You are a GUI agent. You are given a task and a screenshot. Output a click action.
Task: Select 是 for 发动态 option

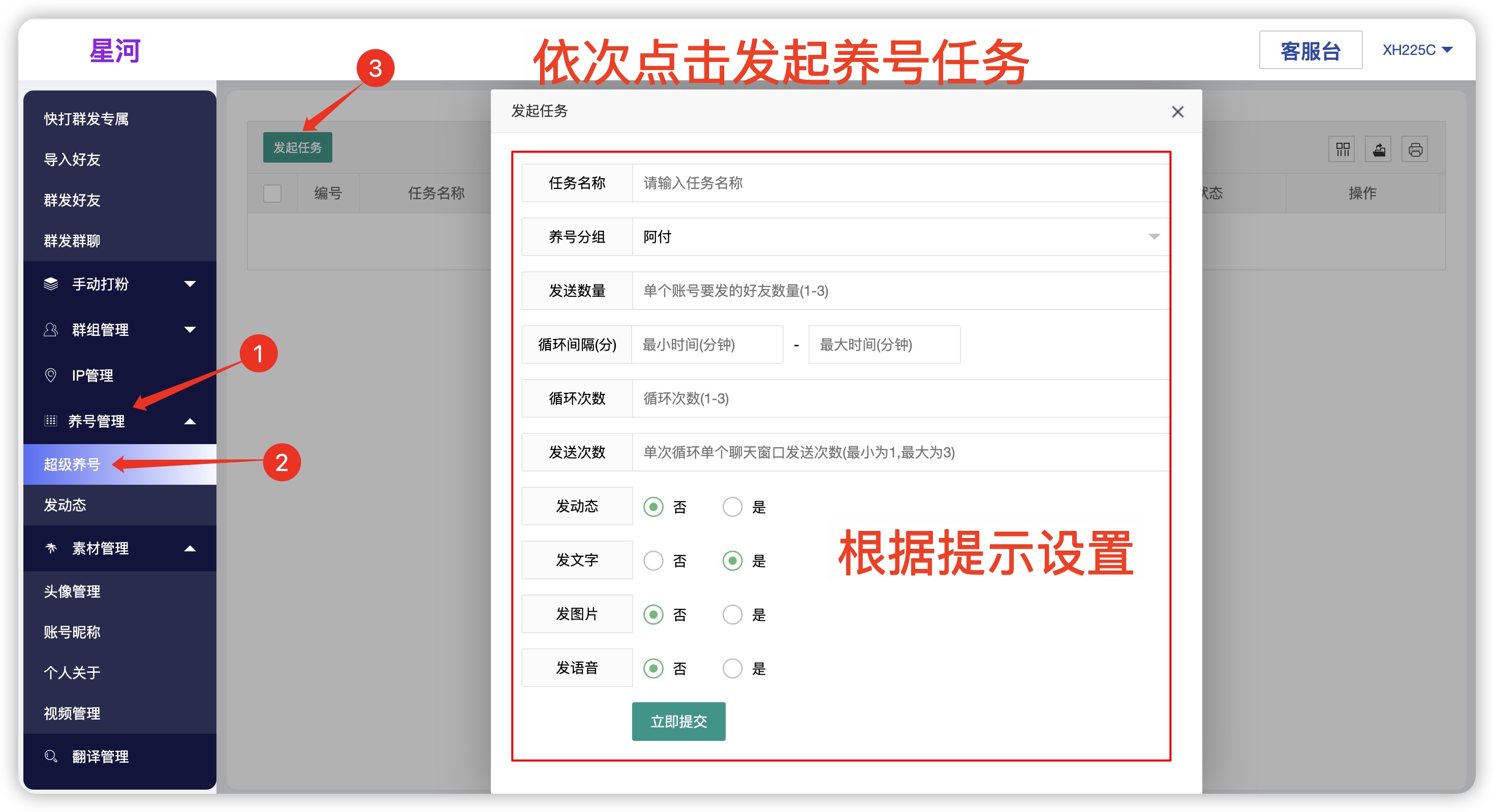[x=732, y=506]
